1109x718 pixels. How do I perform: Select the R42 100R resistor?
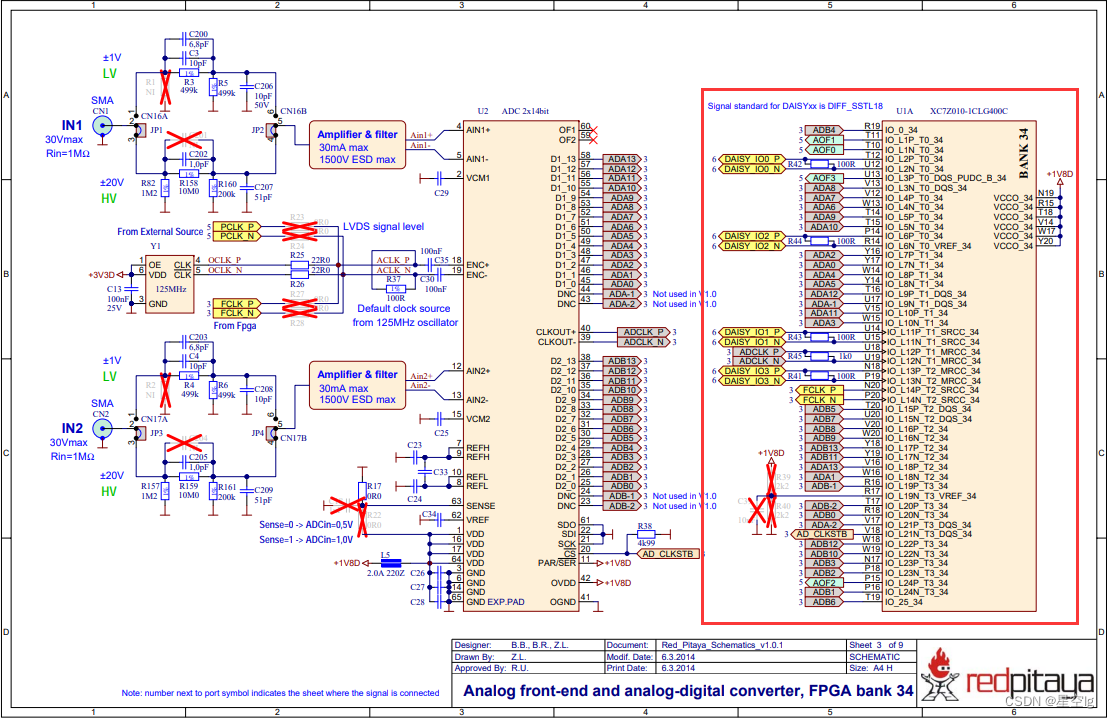point(820,164)
